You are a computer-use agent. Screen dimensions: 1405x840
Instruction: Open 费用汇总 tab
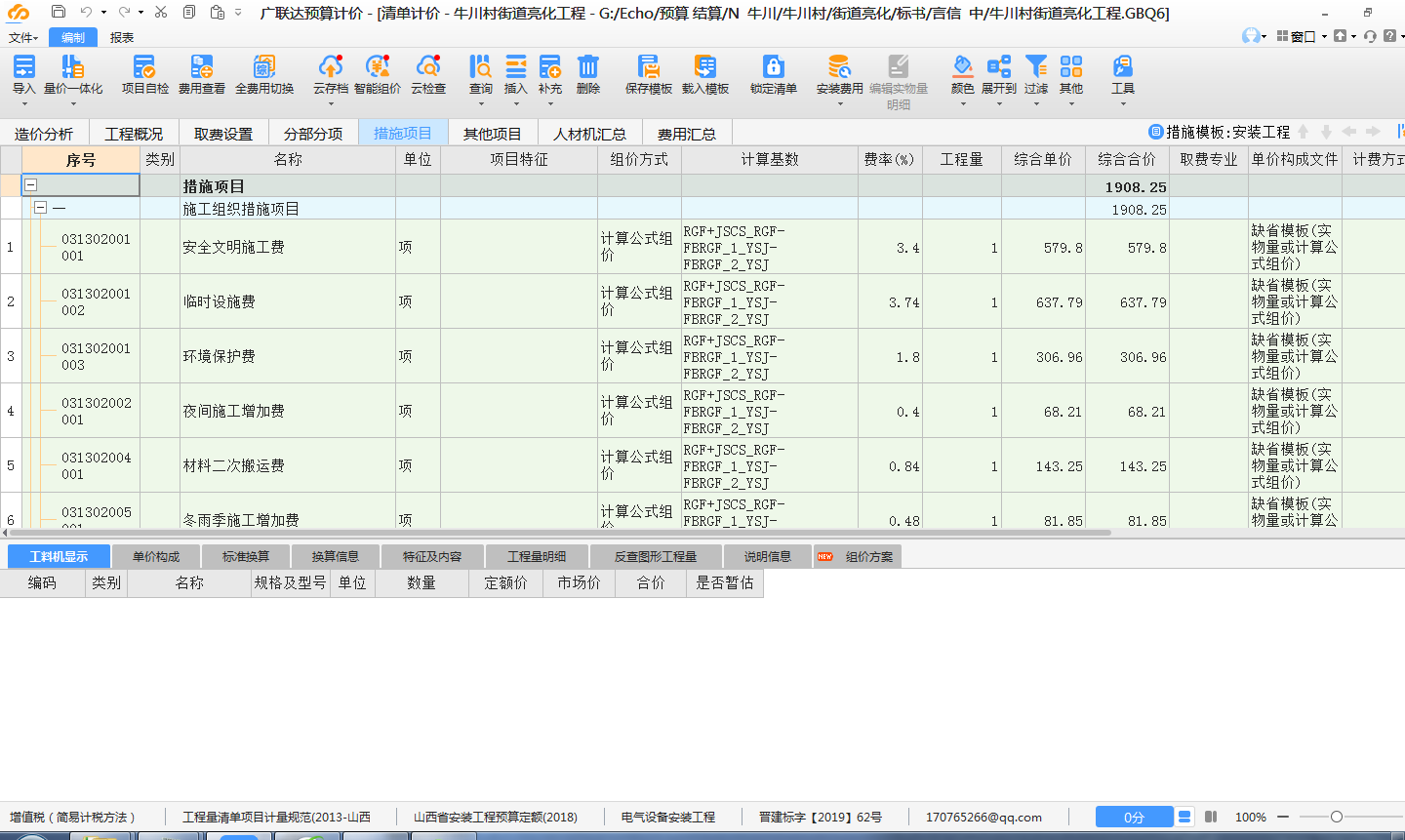(686, 134)
